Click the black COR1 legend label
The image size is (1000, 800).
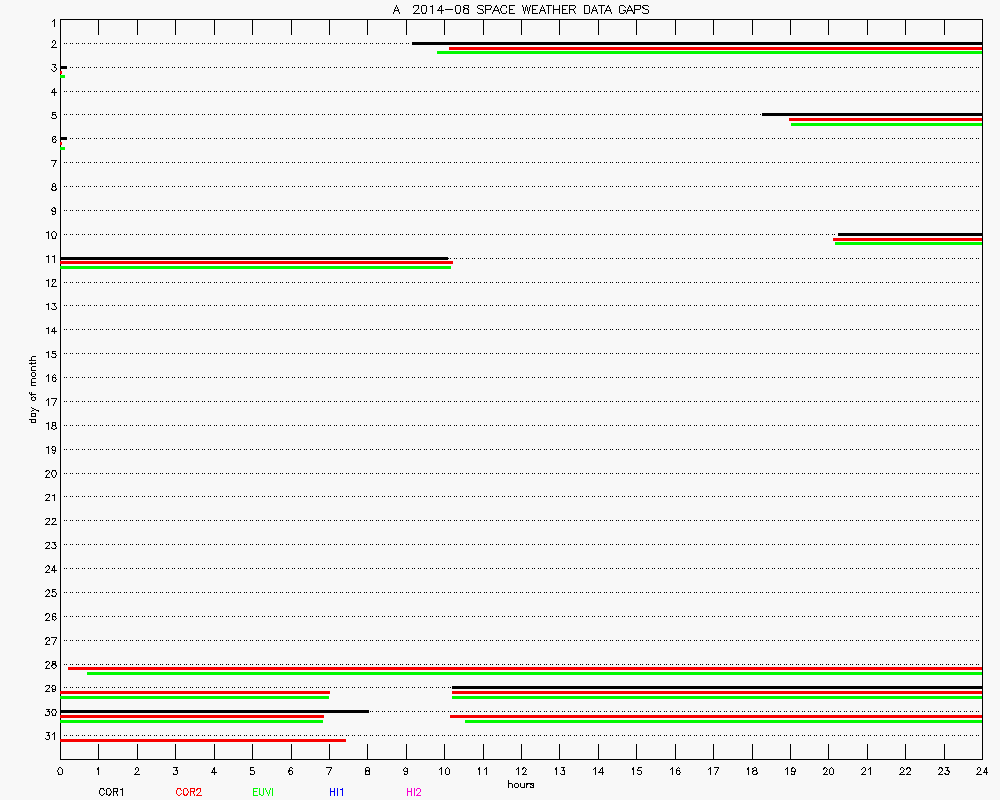point(111,792)
